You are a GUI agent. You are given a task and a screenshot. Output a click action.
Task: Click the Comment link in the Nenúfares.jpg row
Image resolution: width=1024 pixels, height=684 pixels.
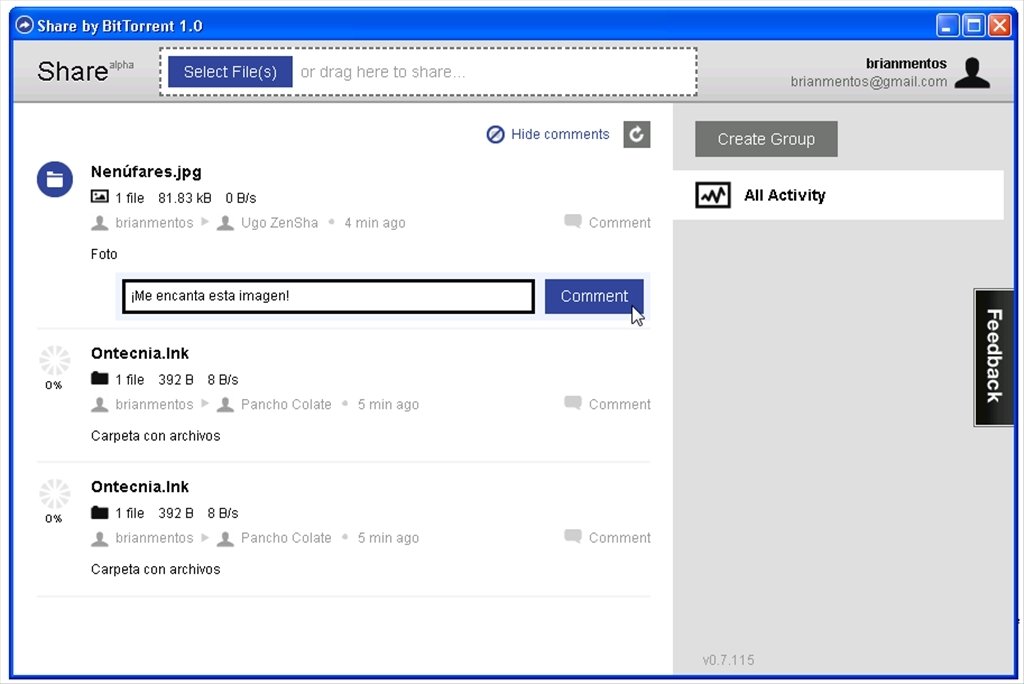[607, 222]
